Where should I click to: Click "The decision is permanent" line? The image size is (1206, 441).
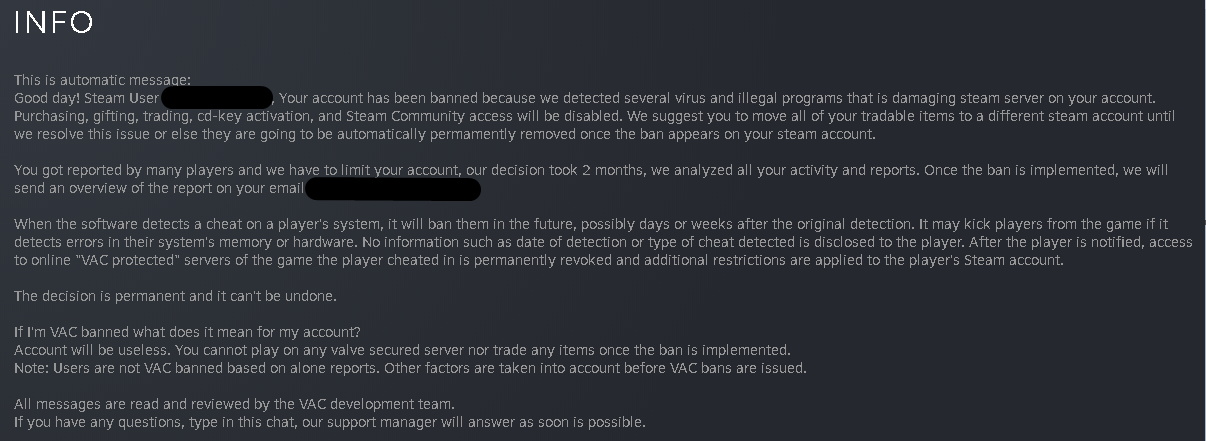174,296
